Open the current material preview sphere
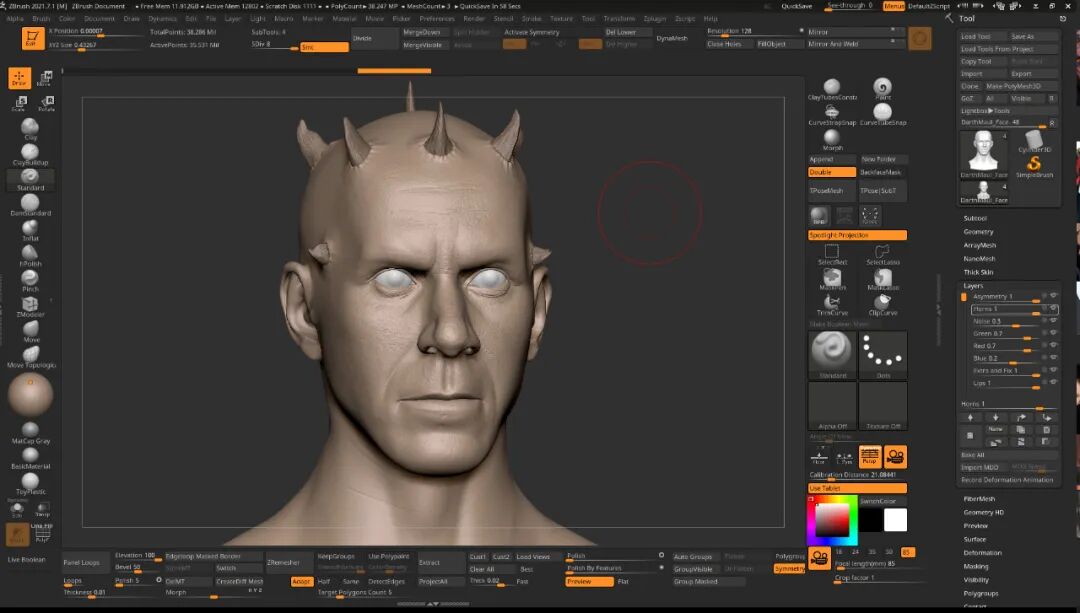Viewport: 1080px width, 613px height. click(30, 395)
